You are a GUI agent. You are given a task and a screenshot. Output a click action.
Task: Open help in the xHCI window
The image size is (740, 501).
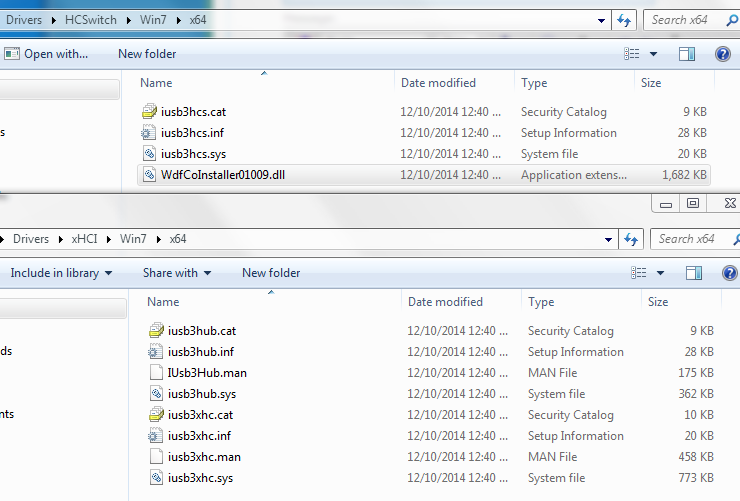730,273
